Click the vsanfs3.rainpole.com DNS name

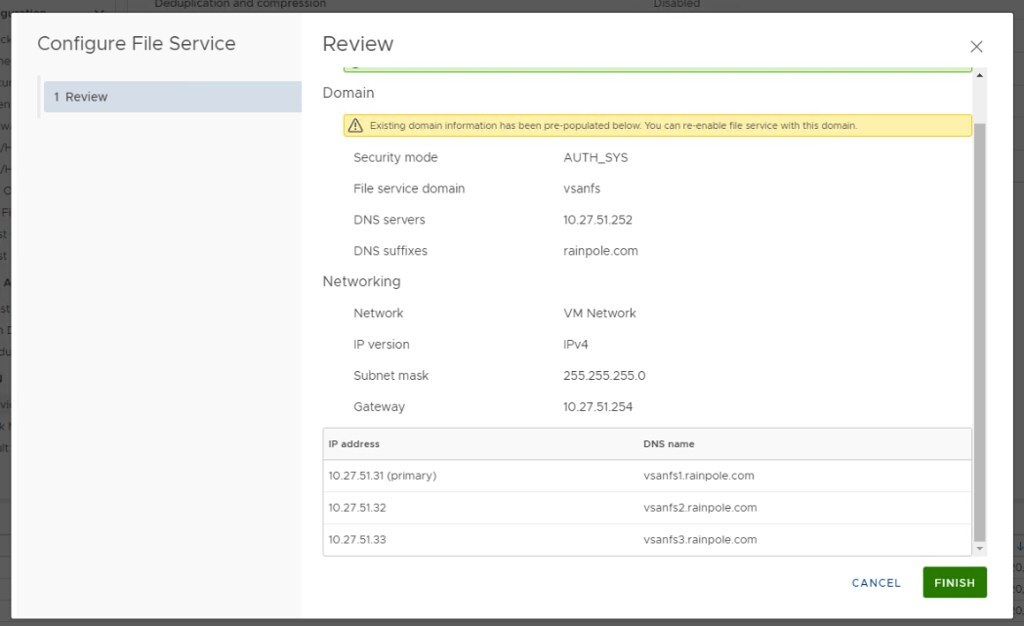(x=700, y=540)
